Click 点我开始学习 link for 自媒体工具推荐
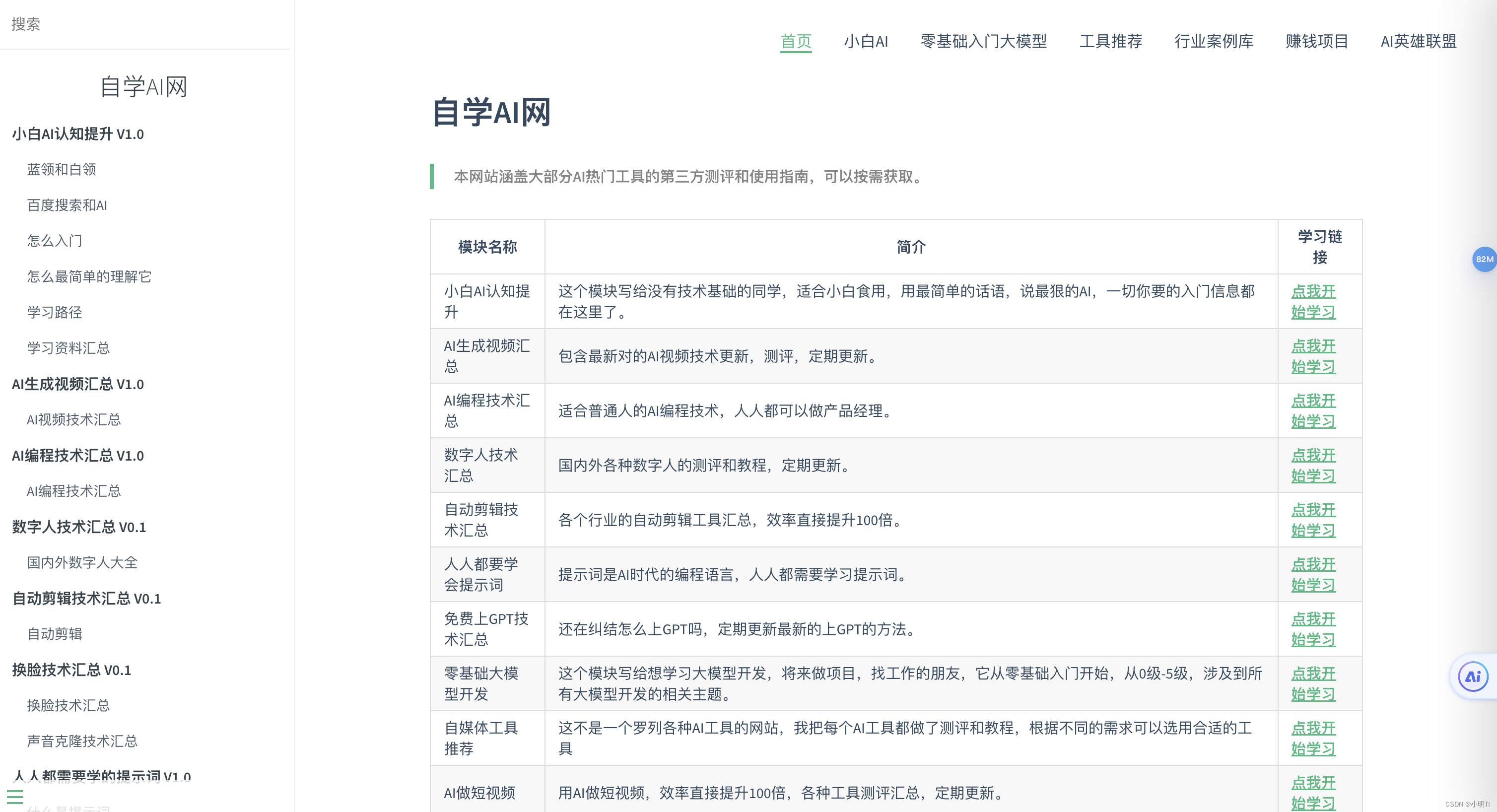 click(x=1313, y=738)
